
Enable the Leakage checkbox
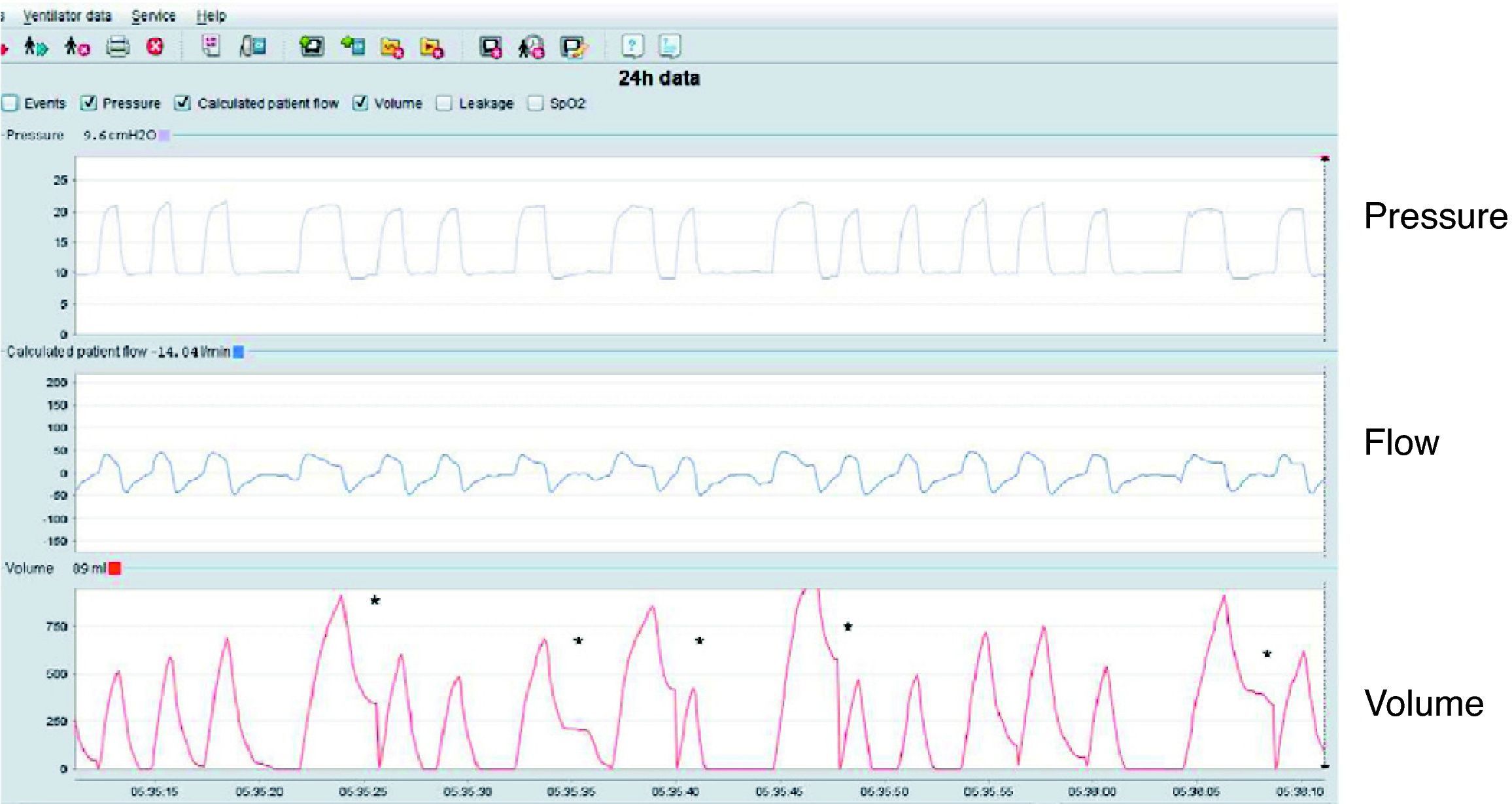tap(444, 103)
